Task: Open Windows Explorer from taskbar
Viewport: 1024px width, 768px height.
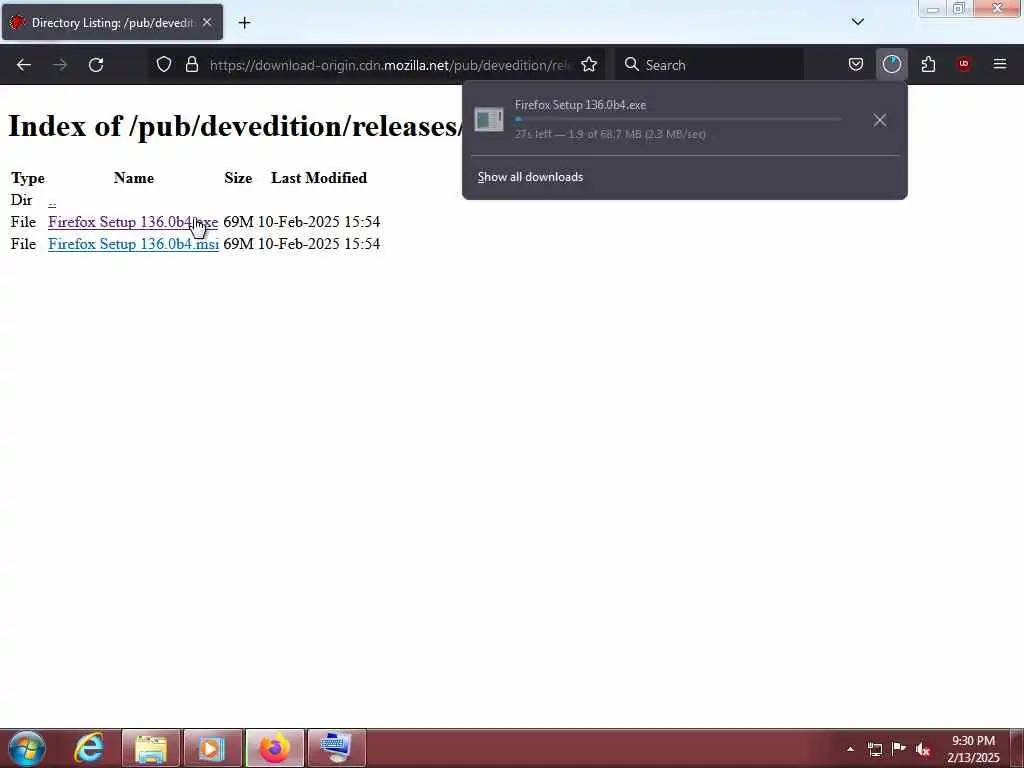Action: click(150, 748)
